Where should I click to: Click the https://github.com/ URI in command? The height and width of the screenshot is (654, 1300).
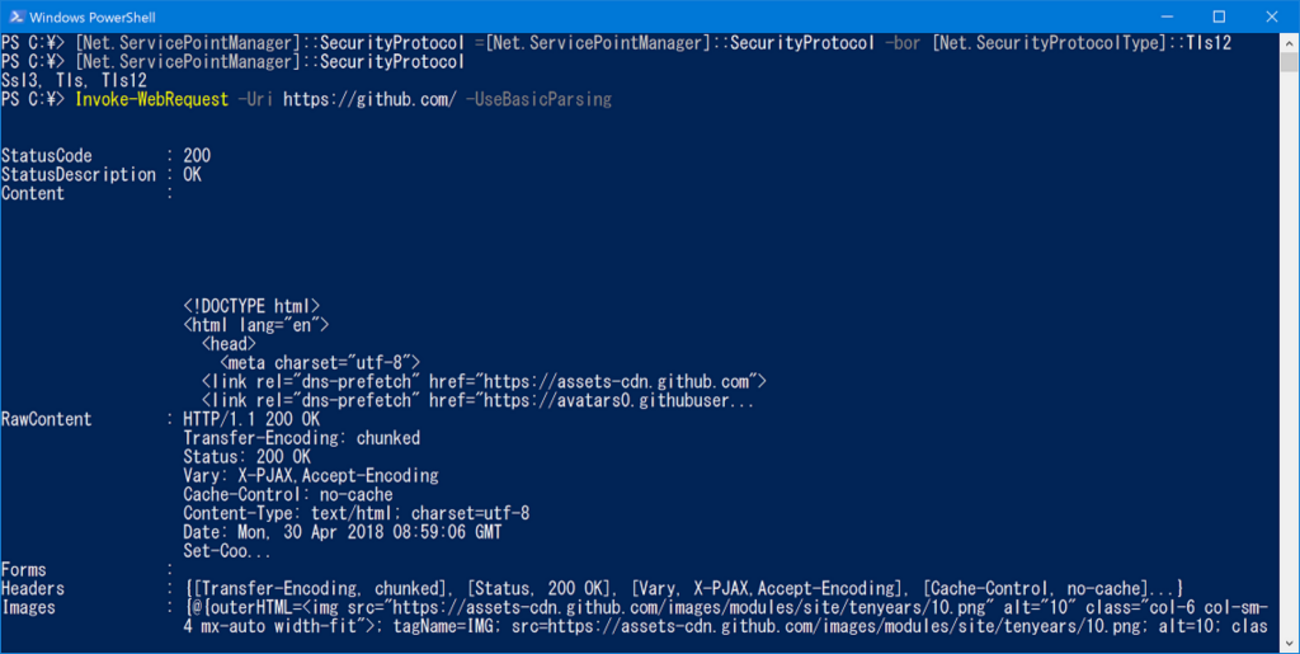[x=370, y=99]
